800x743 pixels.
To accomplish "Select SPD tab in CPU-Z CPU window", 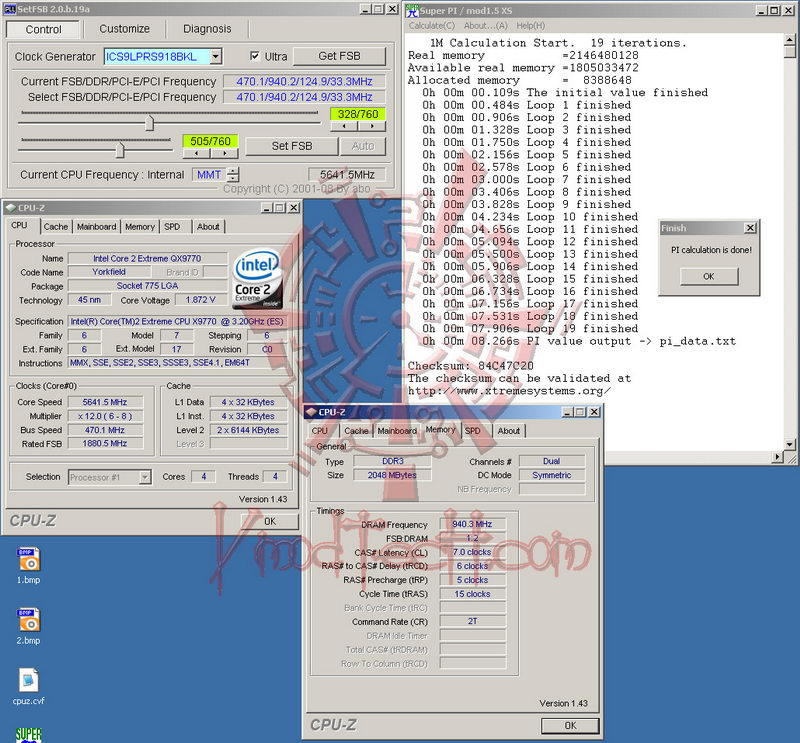I will pos(172,227).
